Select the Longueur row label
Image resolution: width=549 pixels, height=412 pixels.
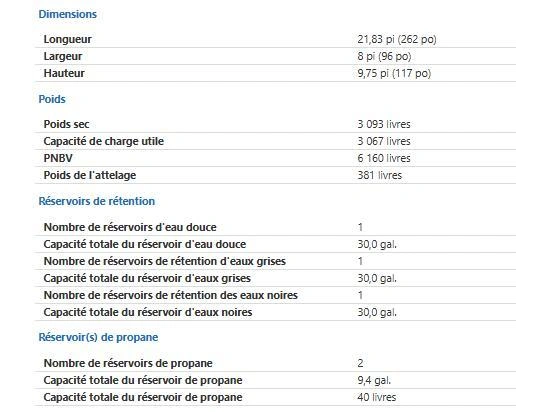(68, 39)
